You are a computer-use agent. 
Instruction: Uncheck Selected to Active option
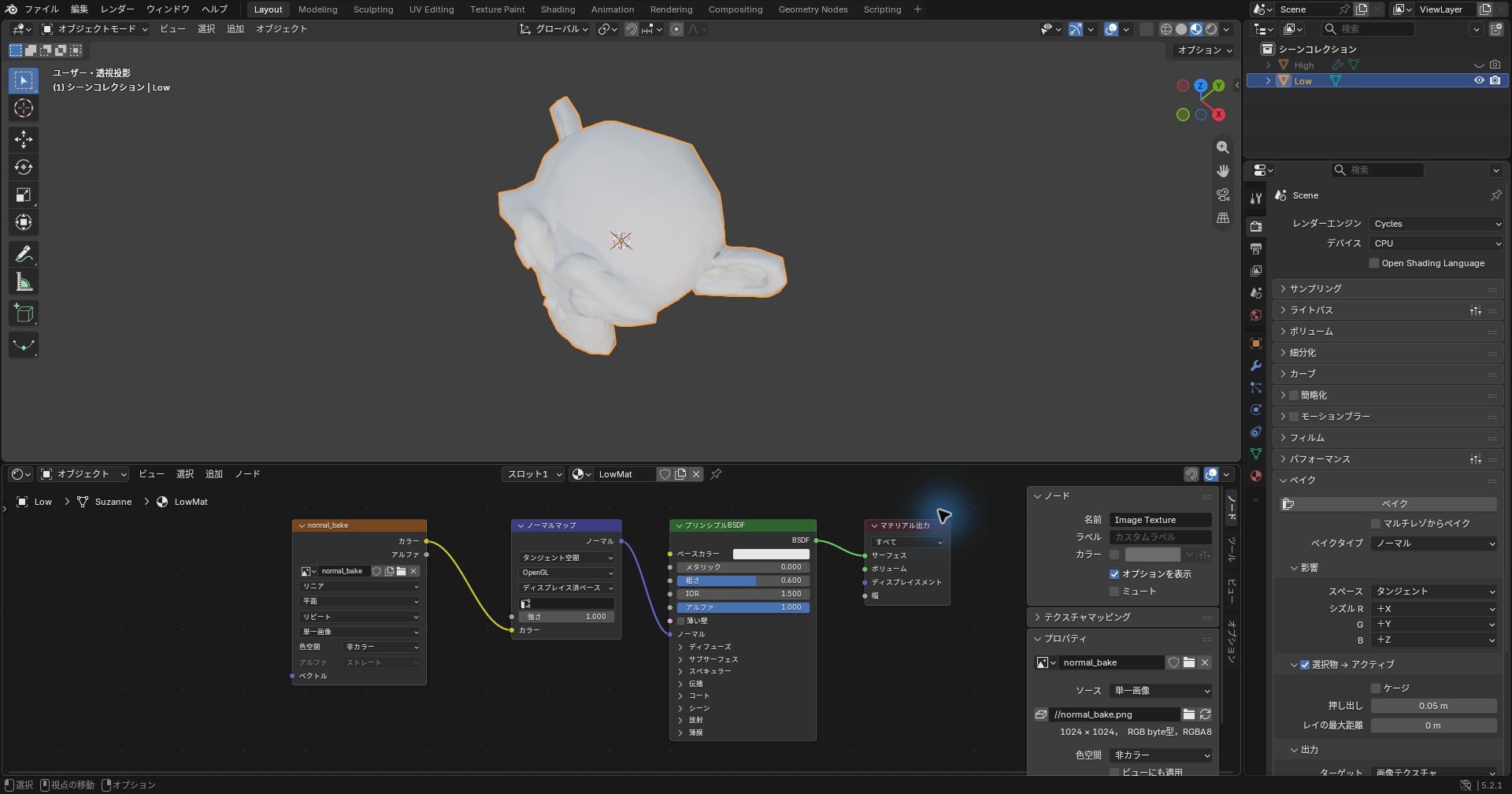1305,665
